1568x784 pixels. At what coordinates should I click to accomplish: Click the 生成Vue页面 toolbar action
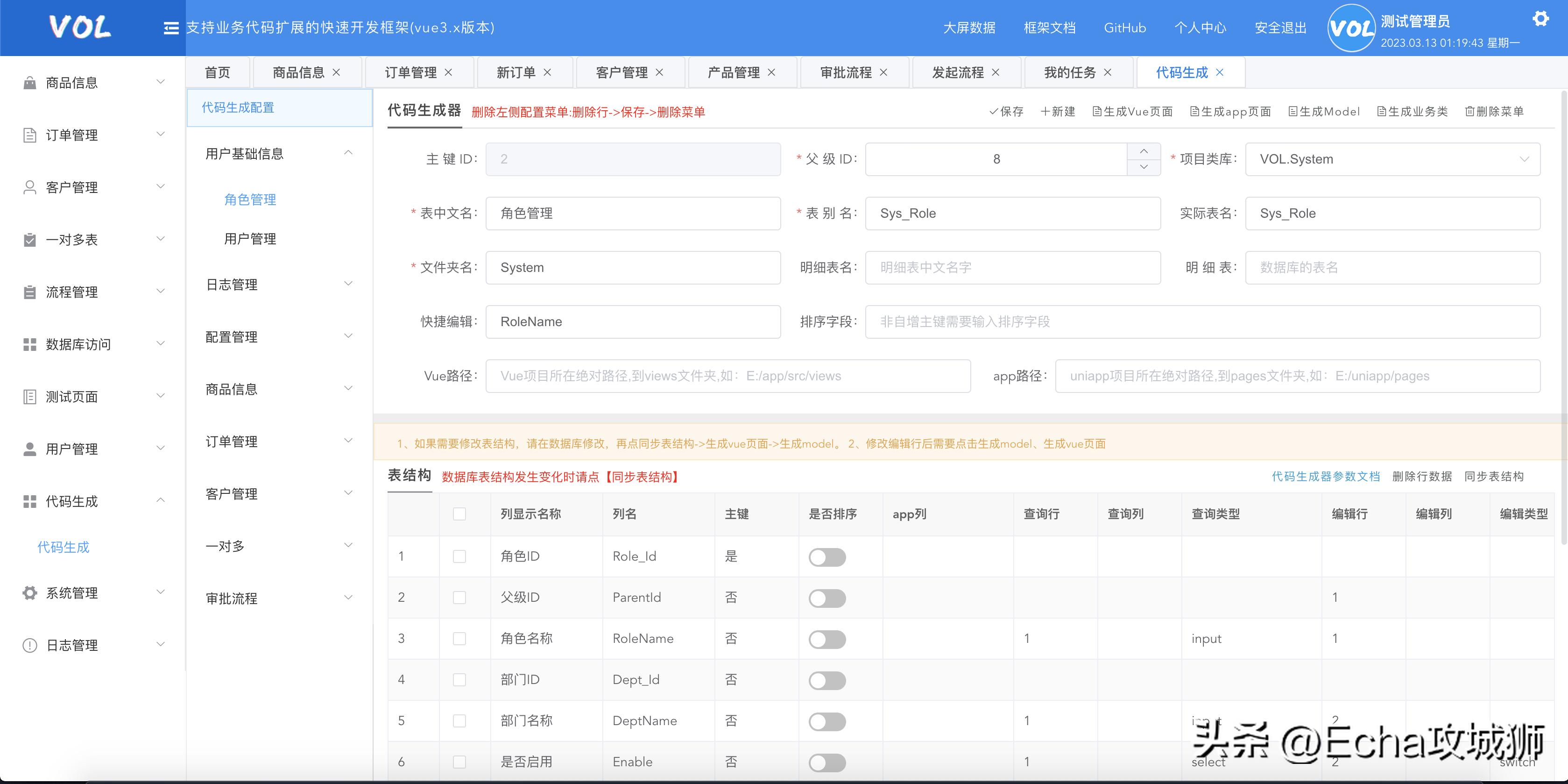pos(1133,112)
